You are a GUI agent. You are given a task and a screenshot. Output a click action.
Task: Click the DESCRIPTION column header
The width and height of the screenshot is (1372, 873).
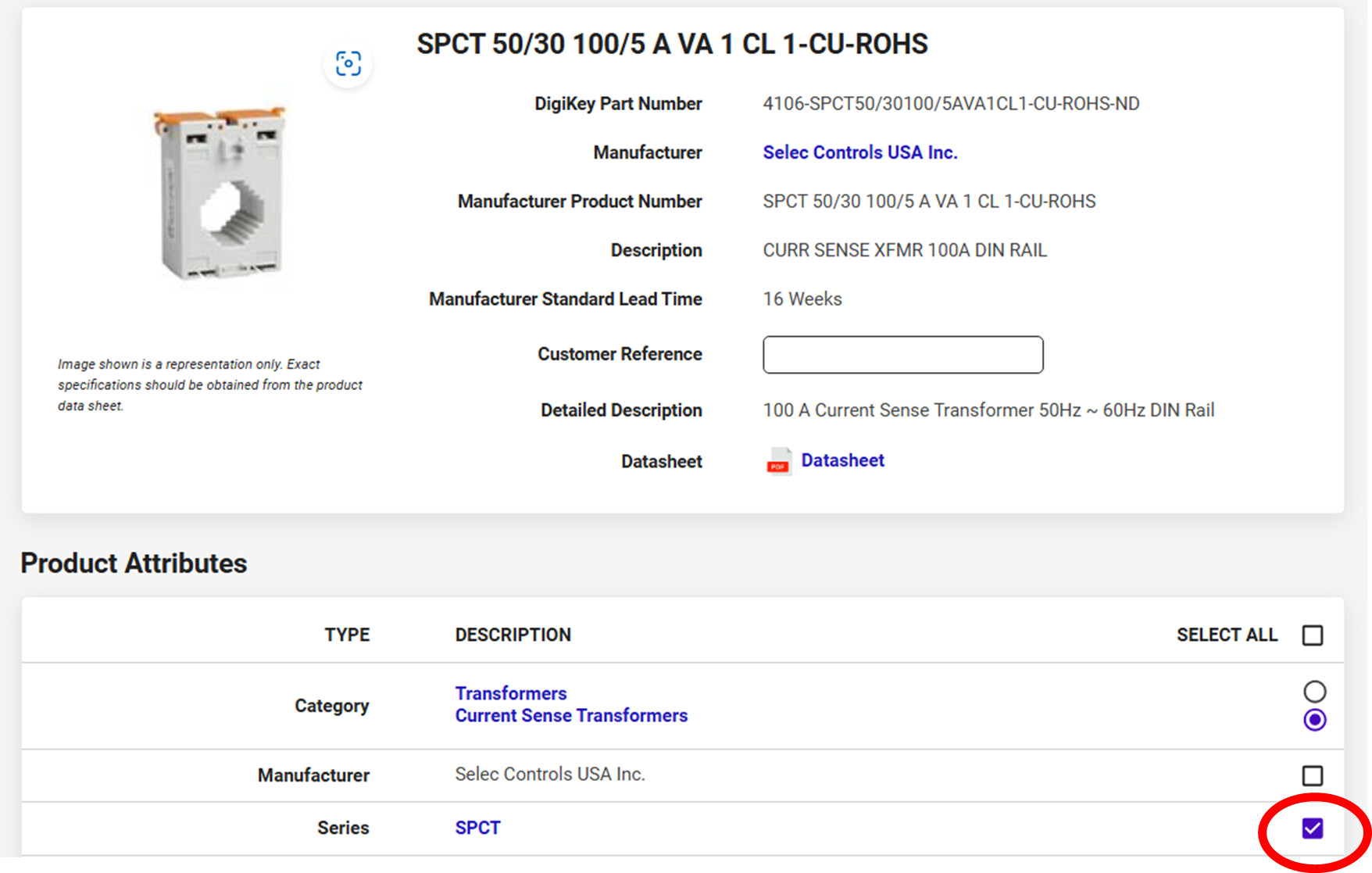[513, 635]
